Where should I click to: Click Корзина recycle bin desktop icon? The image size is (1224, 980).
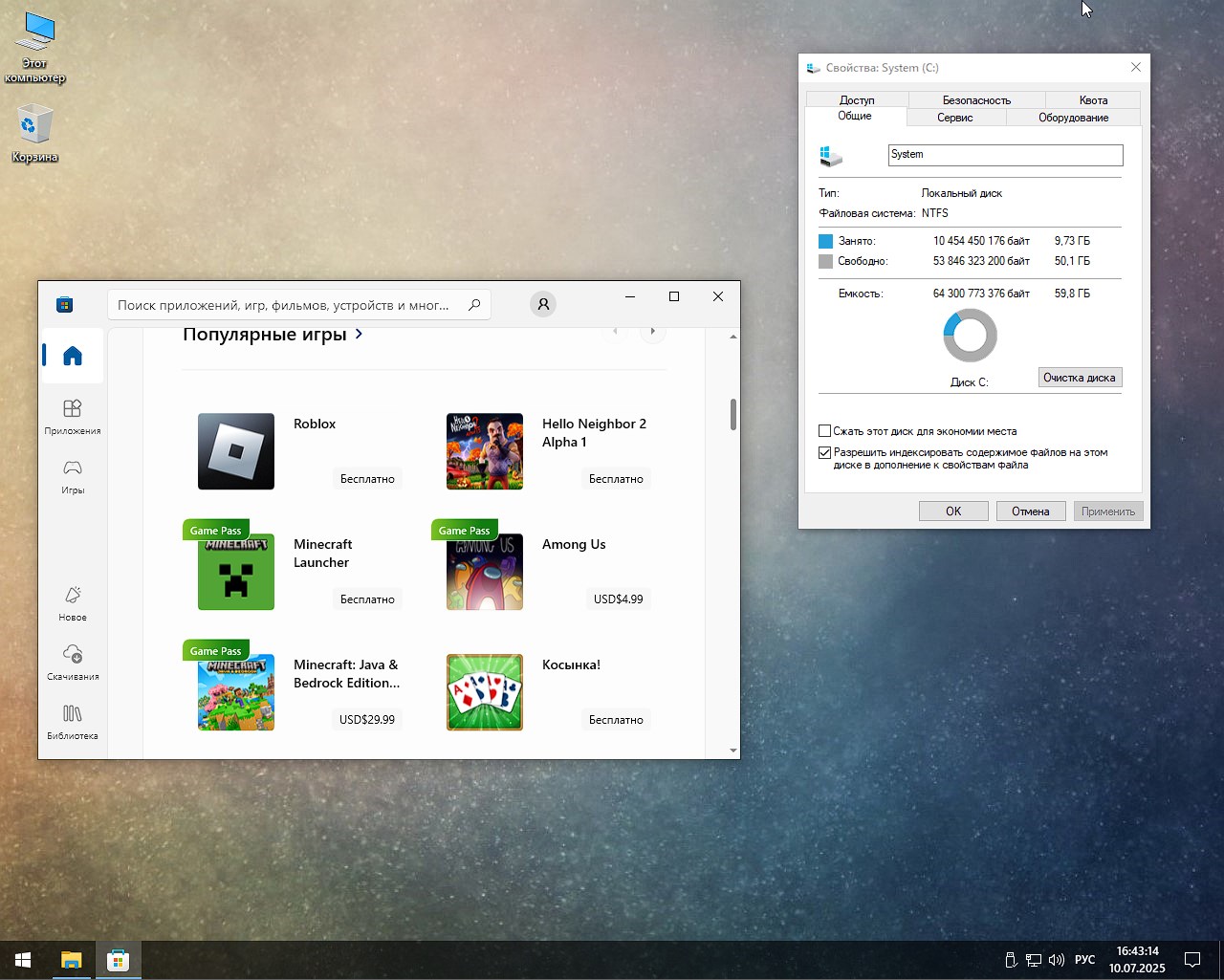35,134
